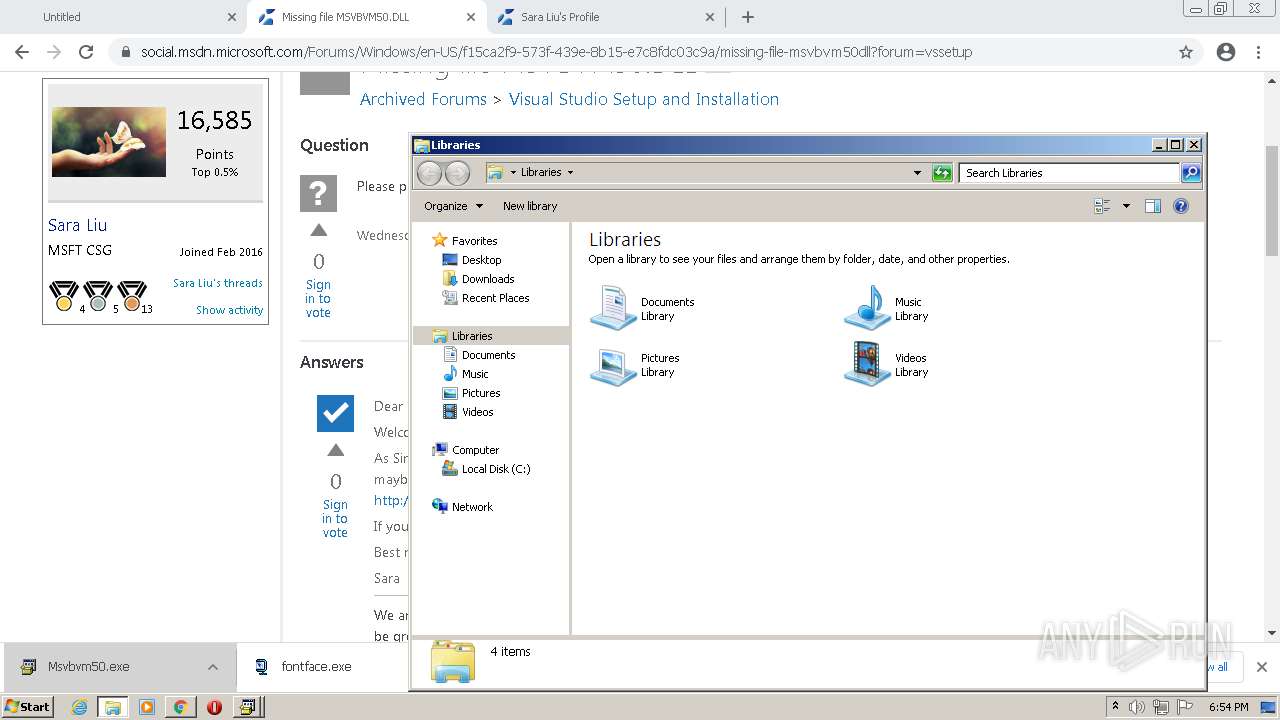Show the preview pane icon
Image resolution: width=1280 pixels, height=720 pixels.
[1153, 206]
